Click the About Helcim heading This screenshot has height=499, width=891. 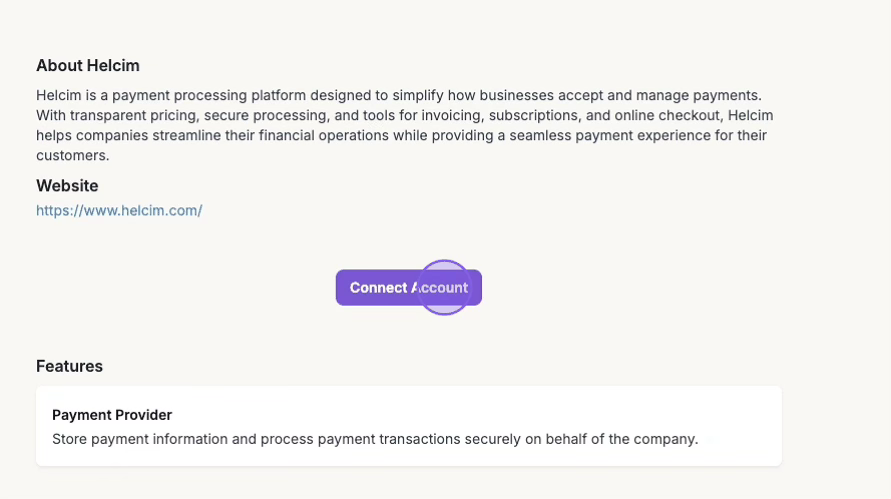tap(88, 66)
